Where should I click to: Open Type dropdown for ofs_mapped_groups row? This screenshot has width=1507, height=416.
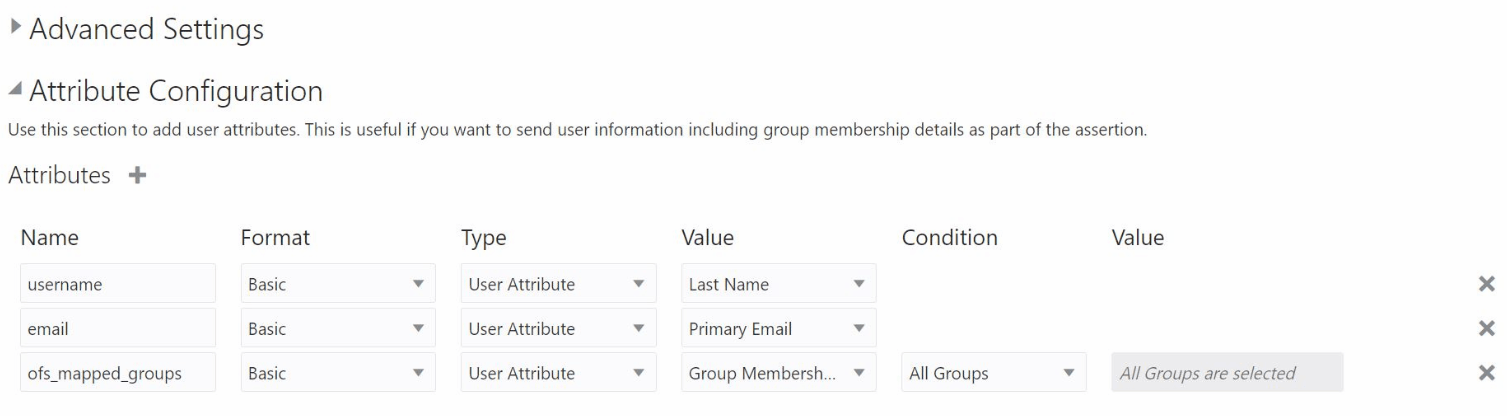[558, 373]
